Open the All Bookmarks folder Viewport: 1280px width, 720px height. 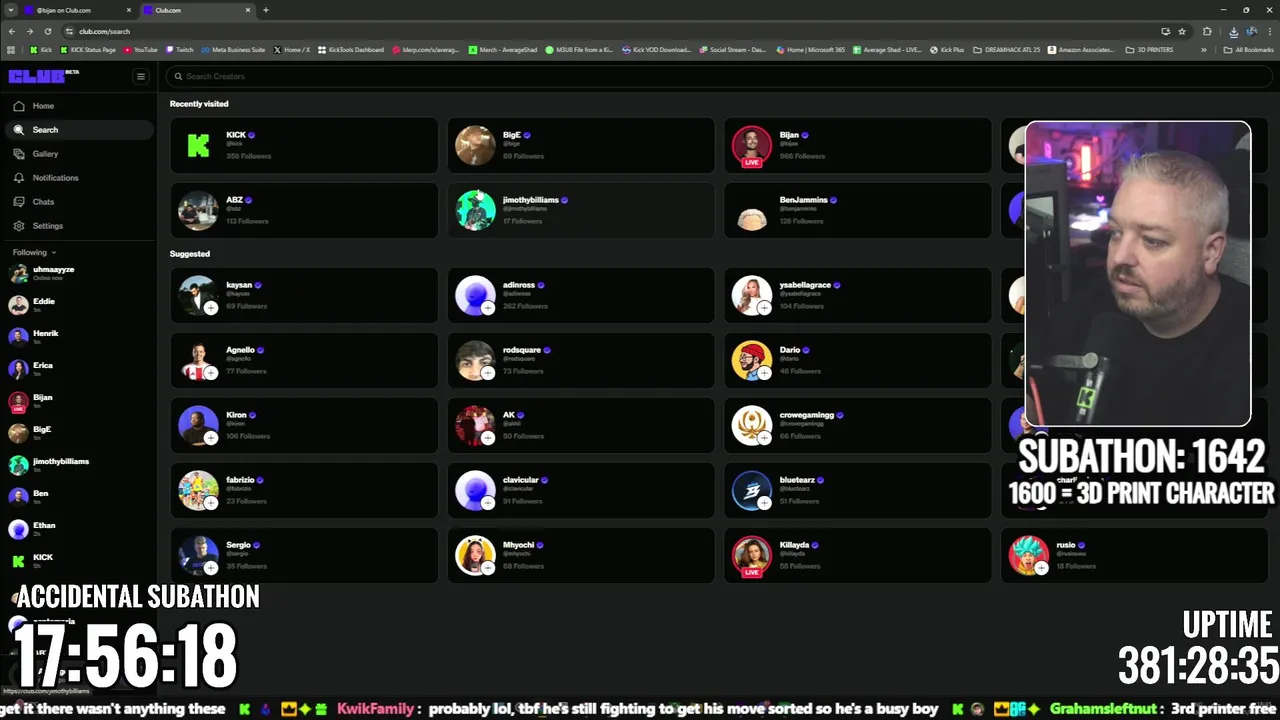tap(1249, 49)
